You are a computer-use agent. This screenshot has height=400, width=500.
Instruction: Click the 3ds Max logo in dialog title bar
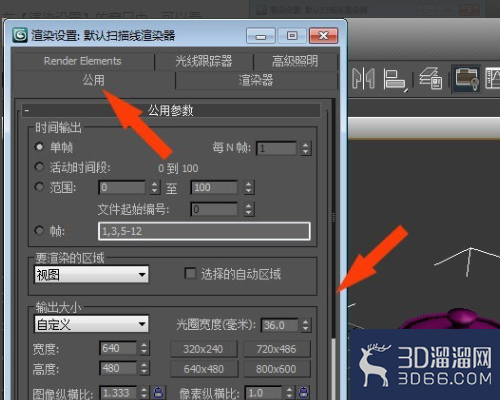tap(20, 35)
